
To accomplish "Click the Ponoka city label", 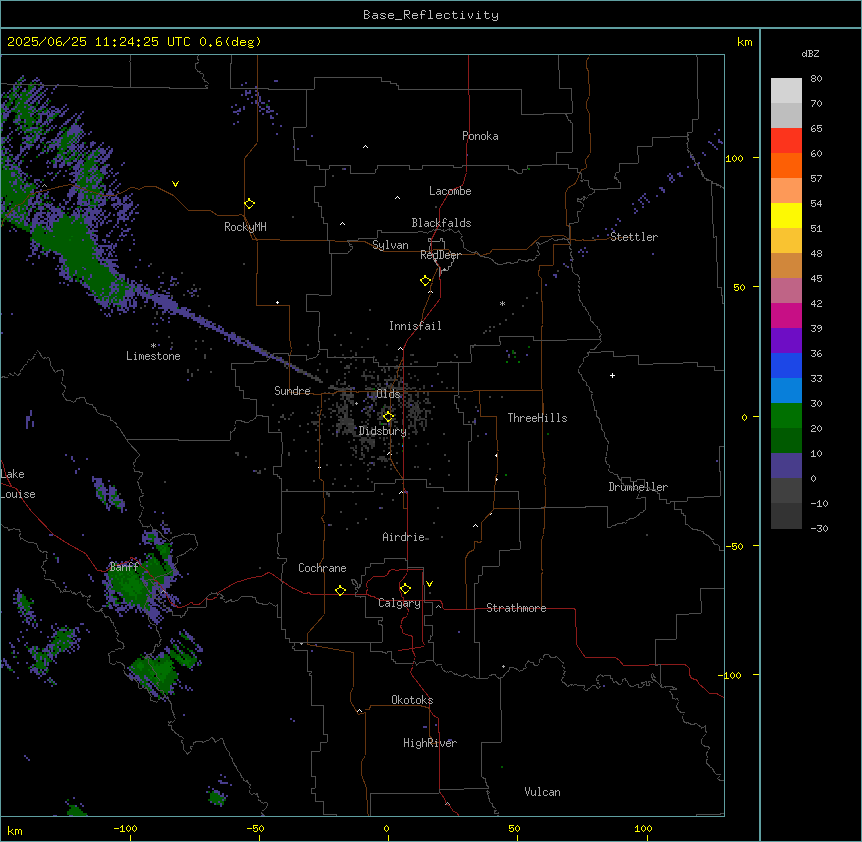I will tap(480, 136).
